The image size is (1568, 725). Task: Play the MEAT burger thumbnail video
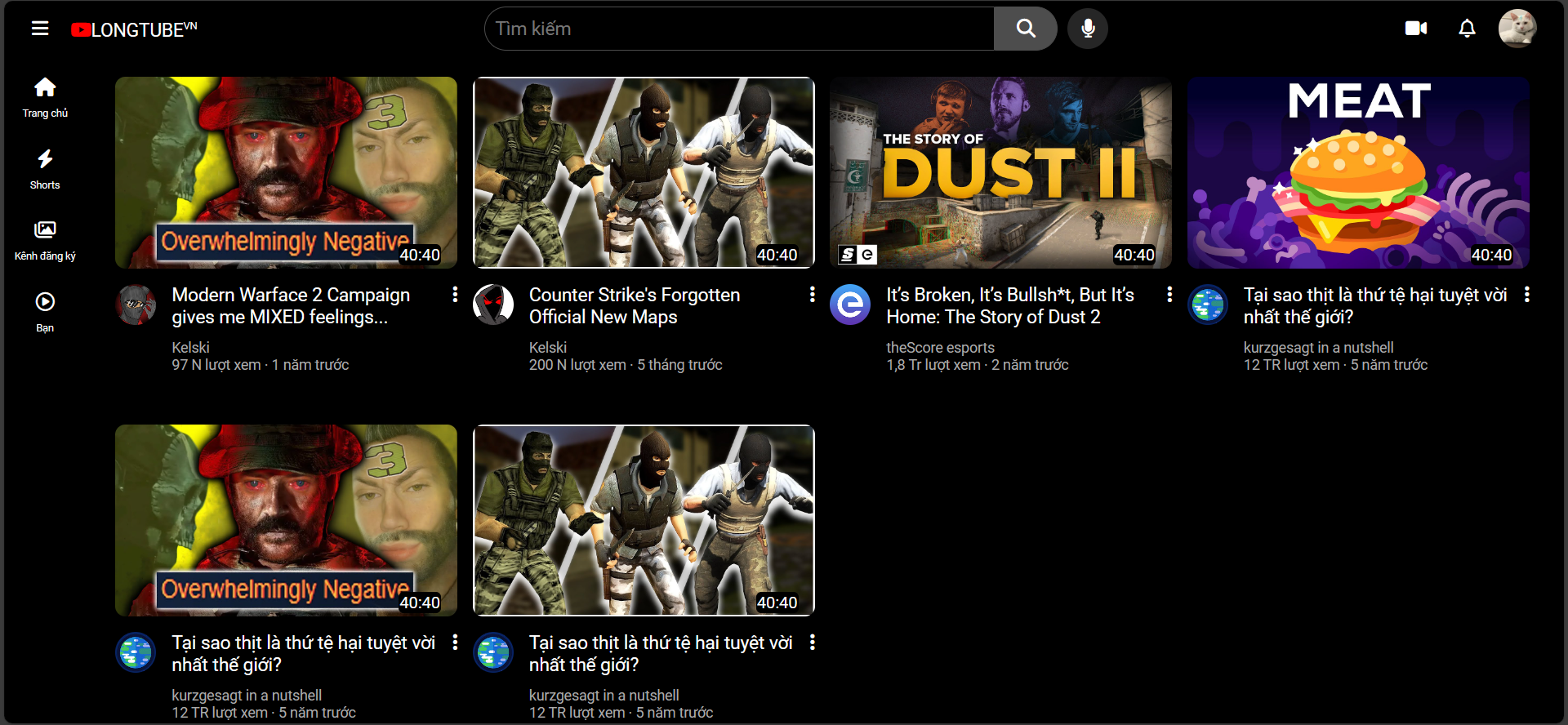click(1357, 172)
